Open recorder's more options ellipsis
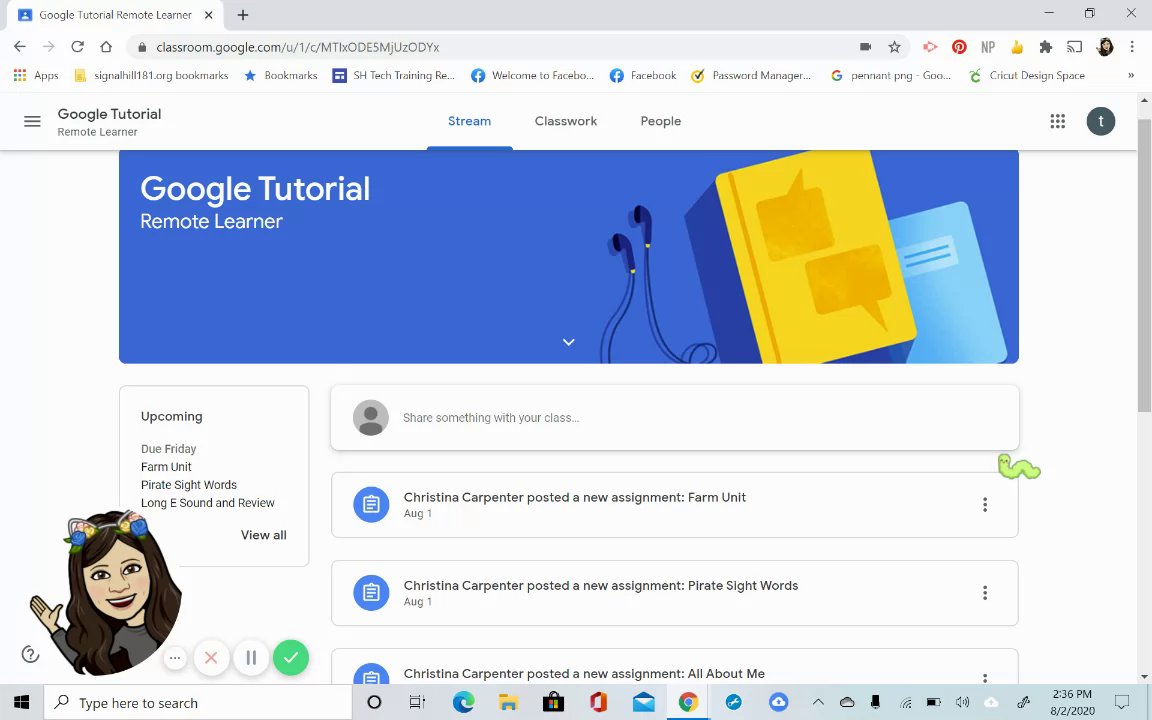The height and width of the screenshot is (720, 1152). coord(175,658)
